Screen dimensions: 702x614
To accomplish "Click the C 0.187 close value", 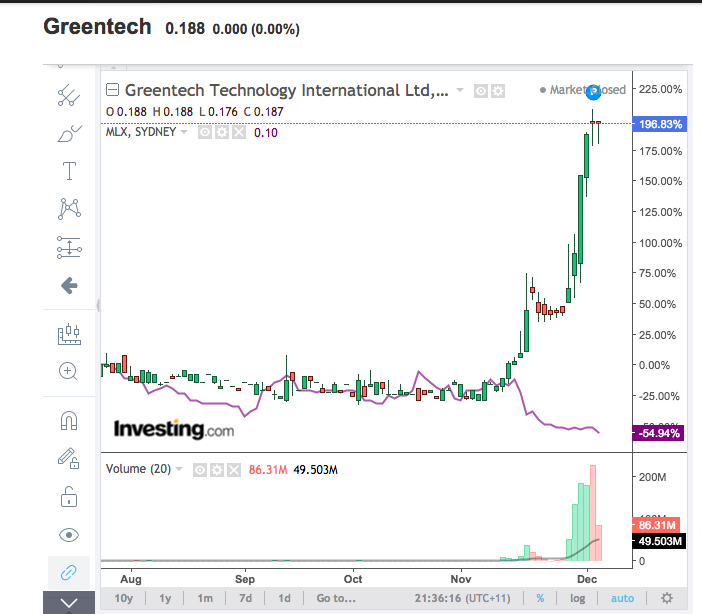I will [x=263, y=112].
